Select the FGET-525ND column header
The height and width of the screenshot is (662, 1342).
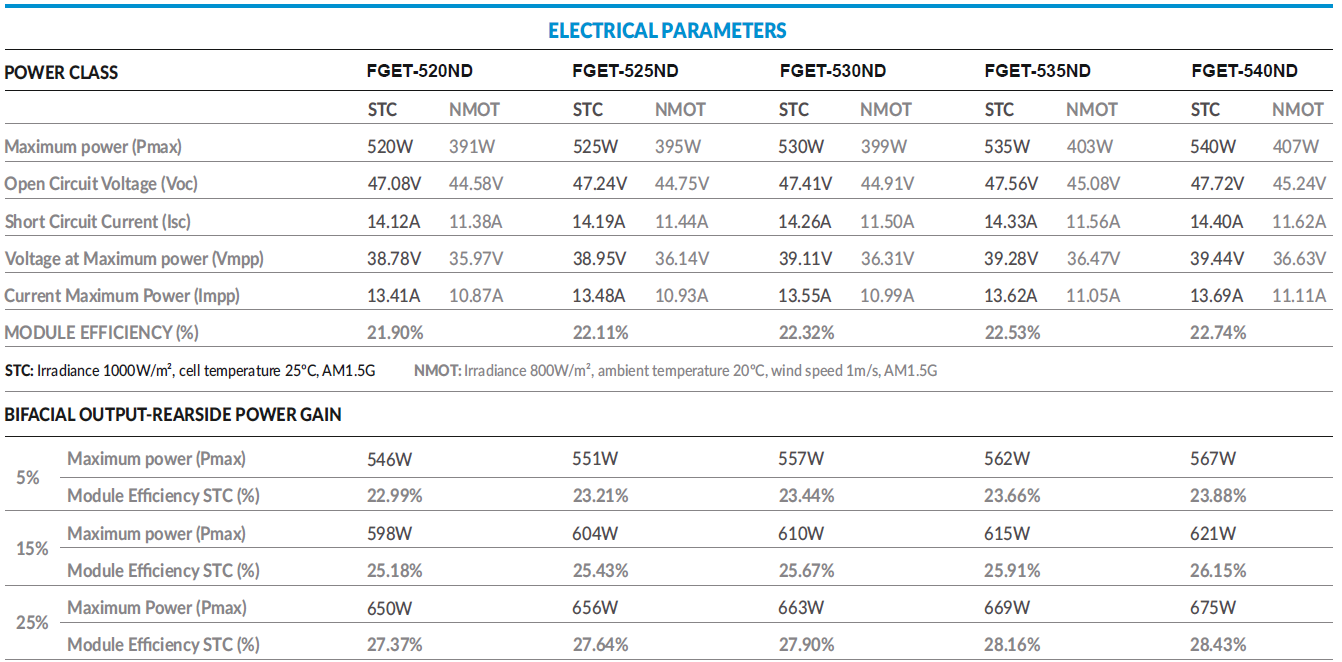pos(626,71)
